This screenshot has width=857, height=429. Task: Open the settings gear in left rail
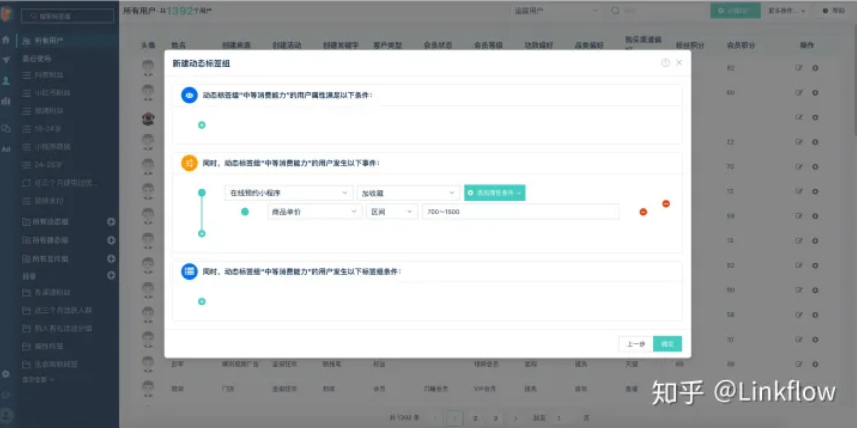tap(6, 374)
